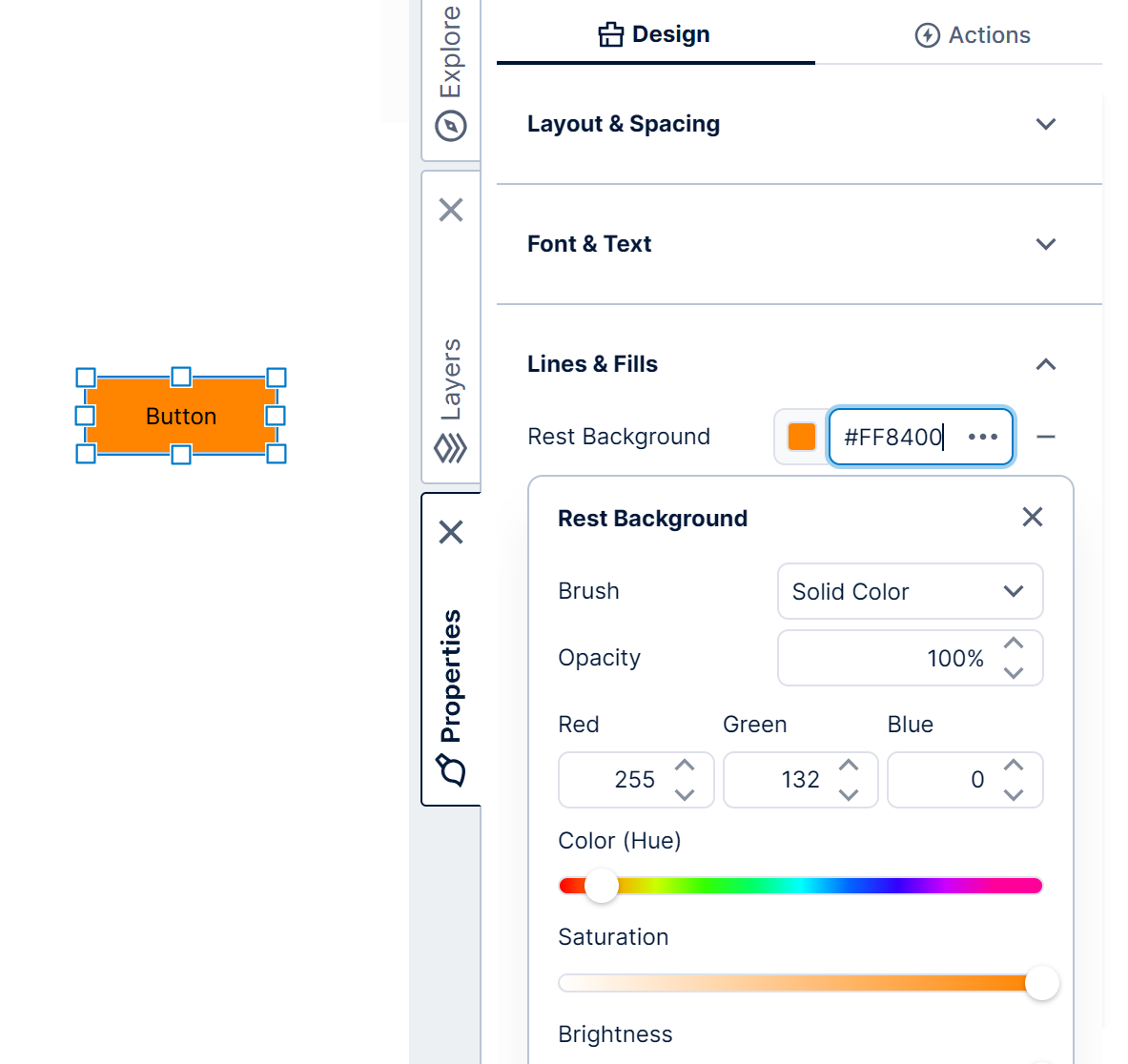Open the Explore sidebar compass icon
The height and width of the screenshot is (1064, 1128).
[x=451, y=126]
